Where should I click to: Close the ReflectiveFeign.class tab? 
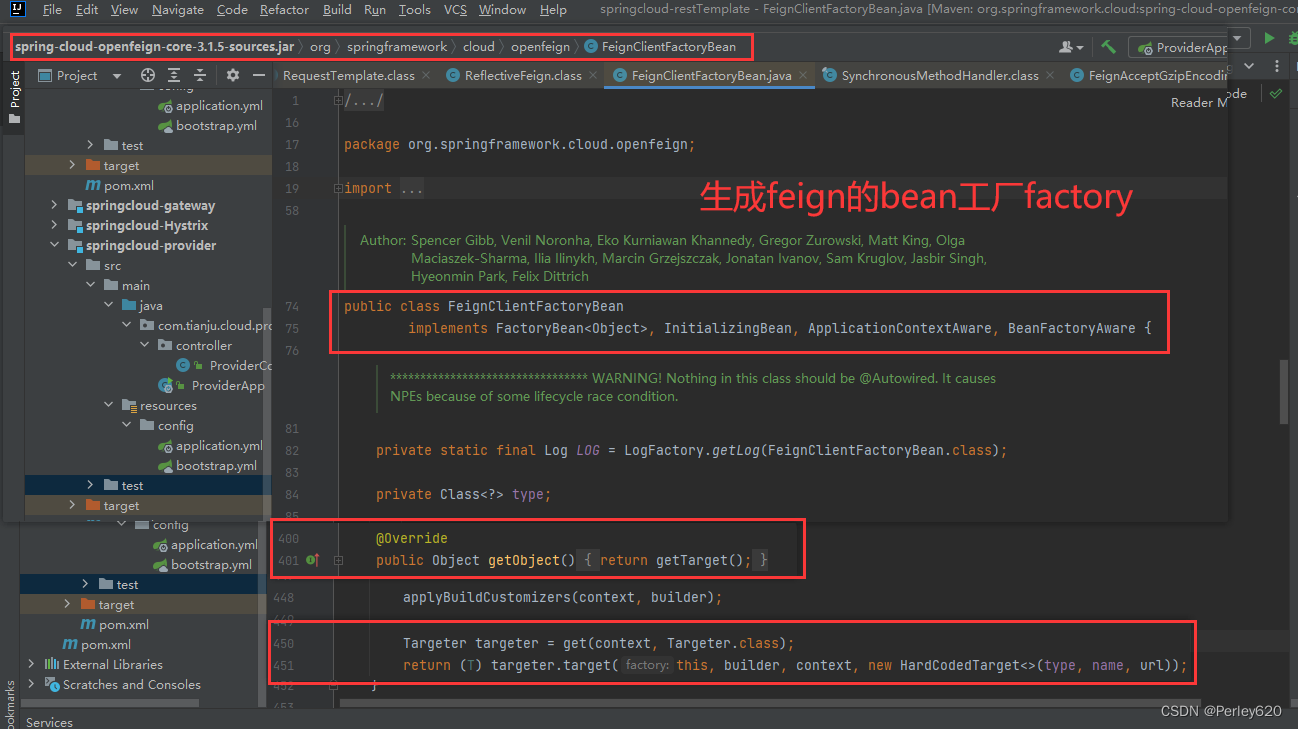click(x=593, y=76)
